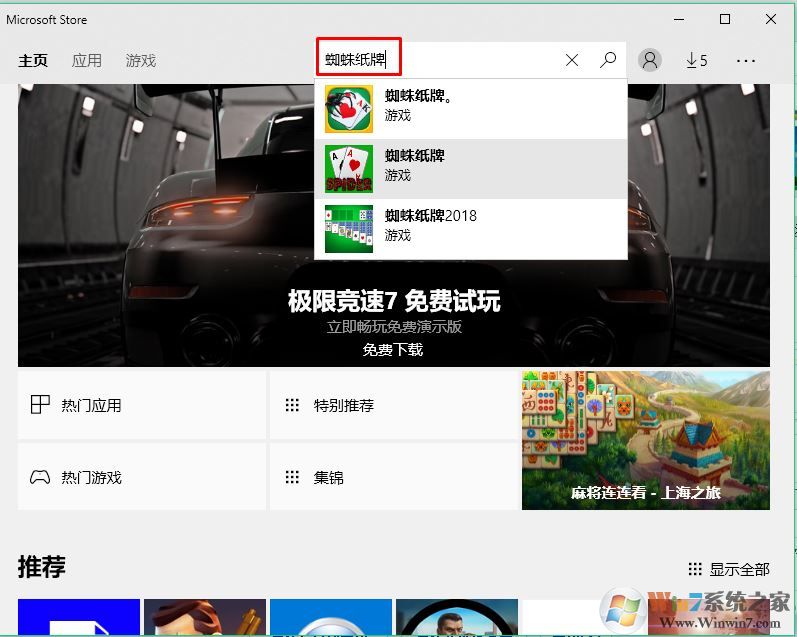Viewport: 797px width, 637px height.
Task: Open the three-dot more menu
Action: tap(746, 61)
